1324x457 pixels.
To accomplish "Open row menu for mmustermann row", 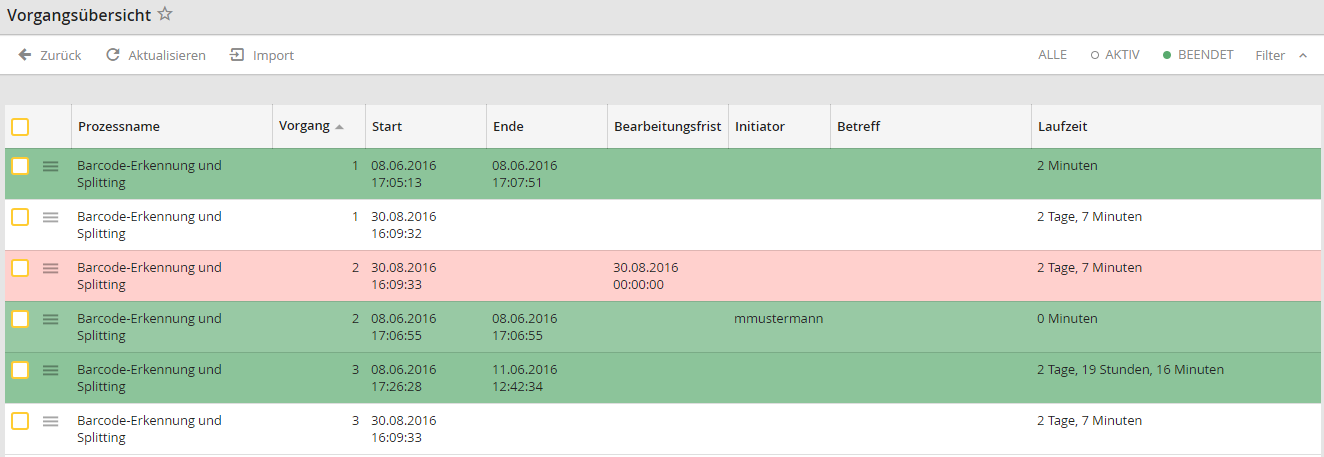I will point(50,319).
